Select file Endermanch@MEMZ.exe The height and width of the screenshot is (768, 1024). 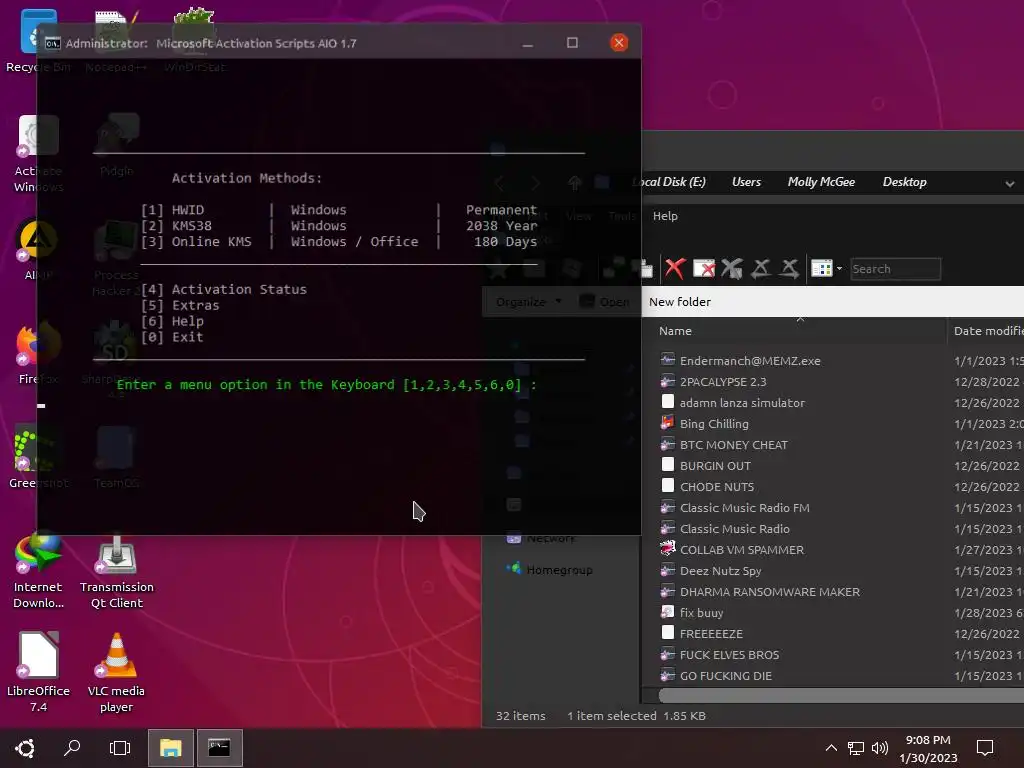click(750, 360)
